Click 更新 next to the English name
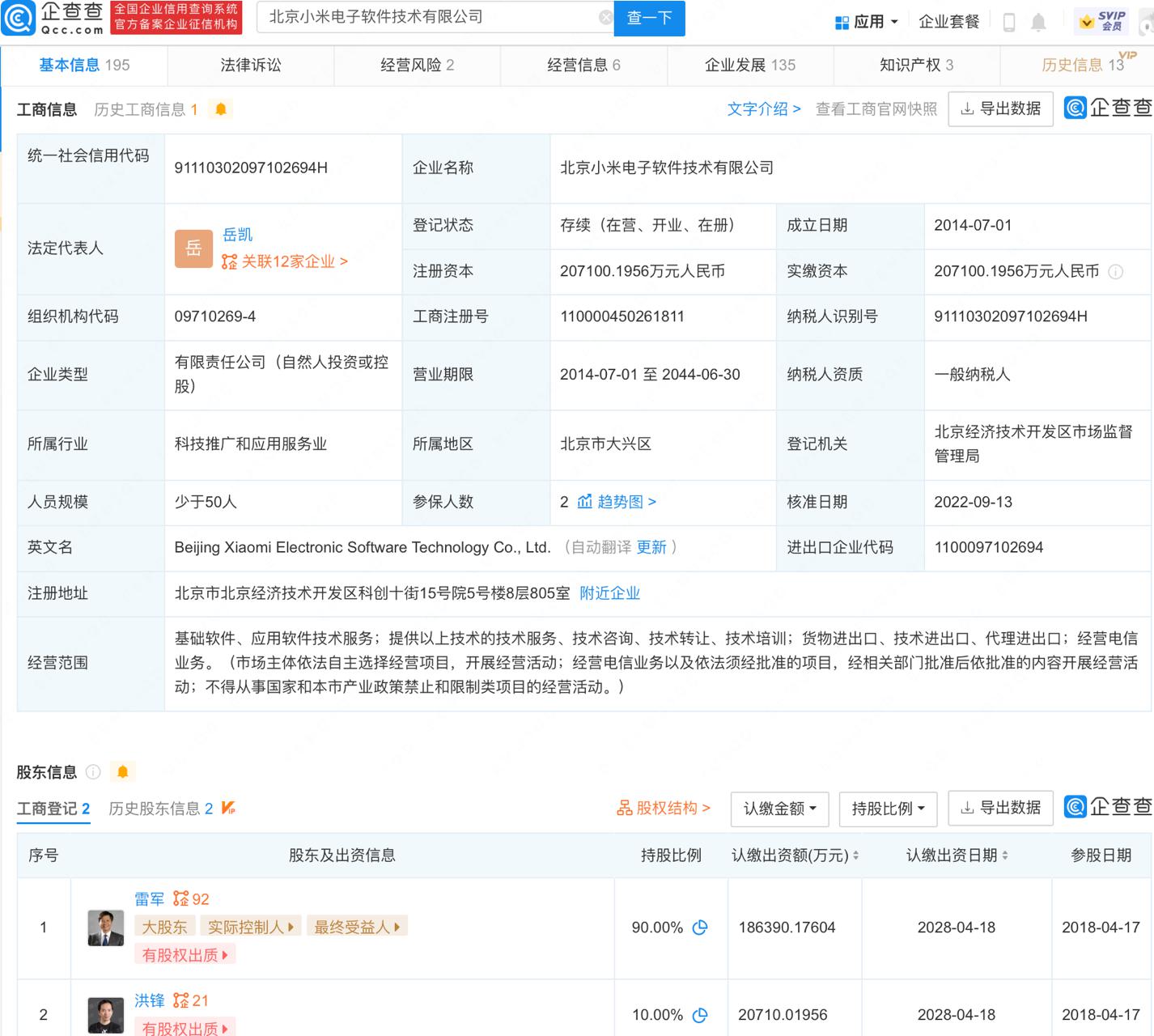 tap(651, 547)
